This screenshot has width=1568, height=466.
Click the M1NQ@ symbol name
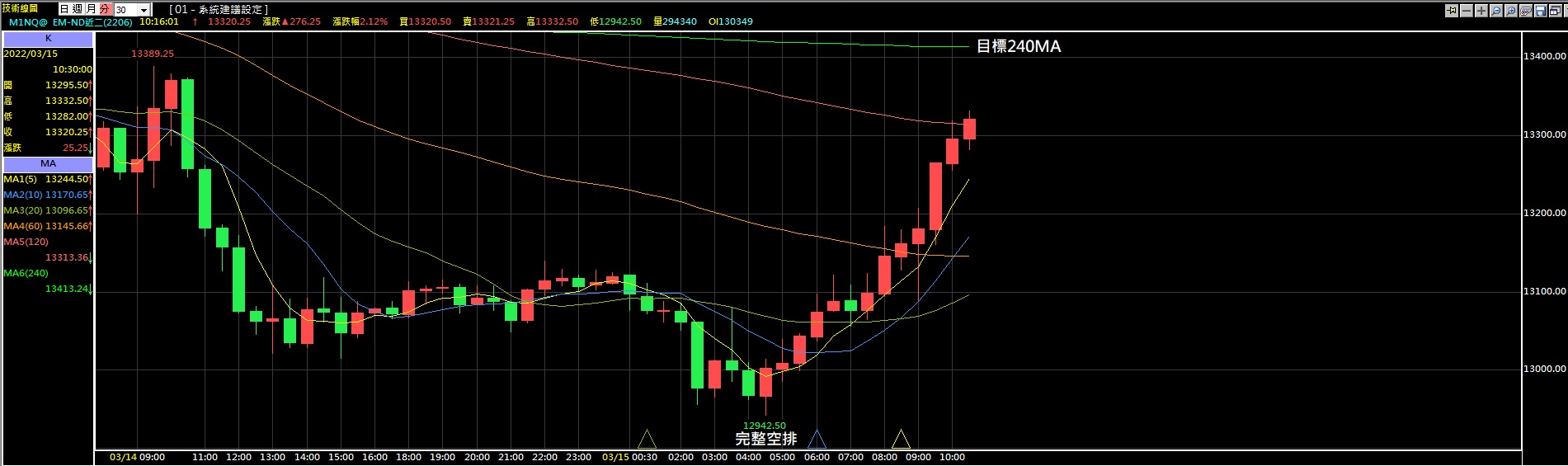pyautogui.click(x=28, y=22)
